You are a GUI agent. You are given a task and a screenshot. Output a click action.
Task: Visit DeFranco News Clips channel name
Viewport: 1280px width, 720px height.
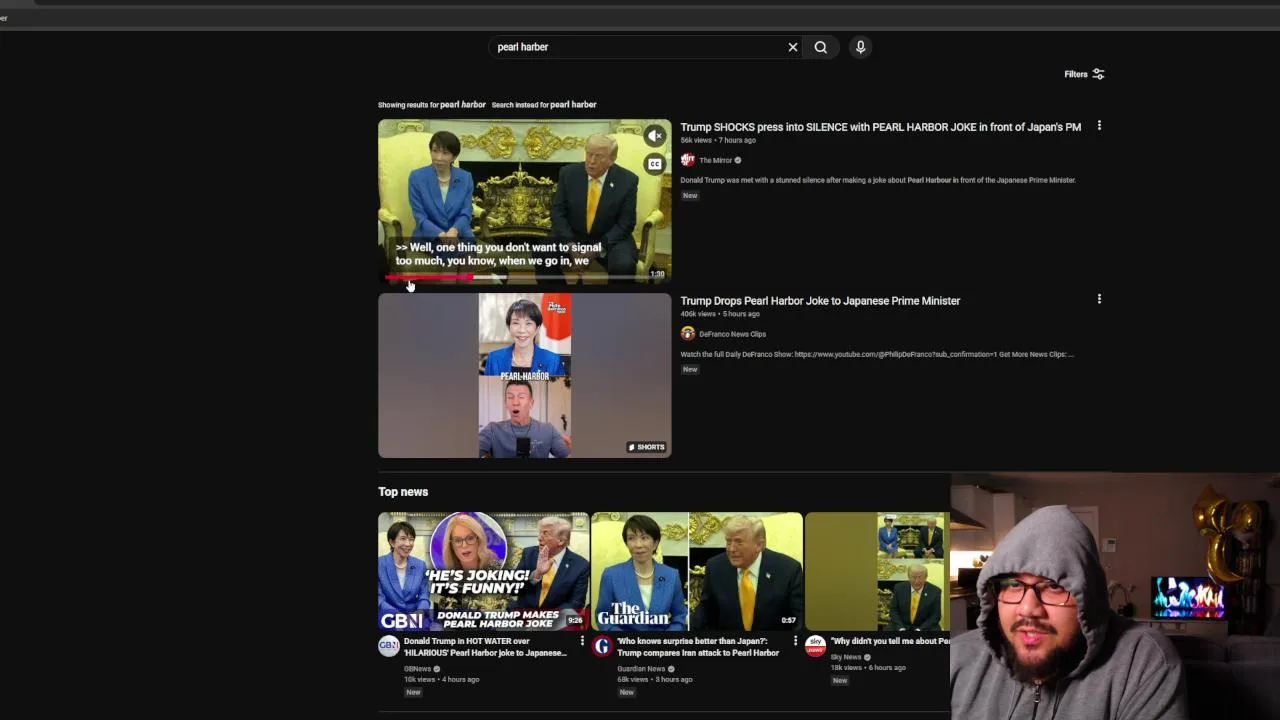732,334
